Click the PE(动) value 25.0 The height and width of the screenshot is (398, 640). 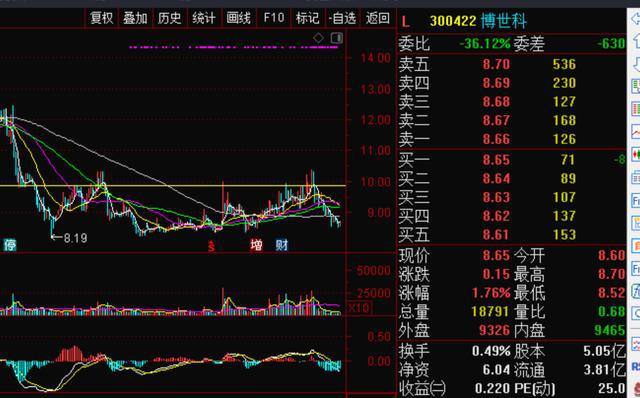tap(611, 388)
